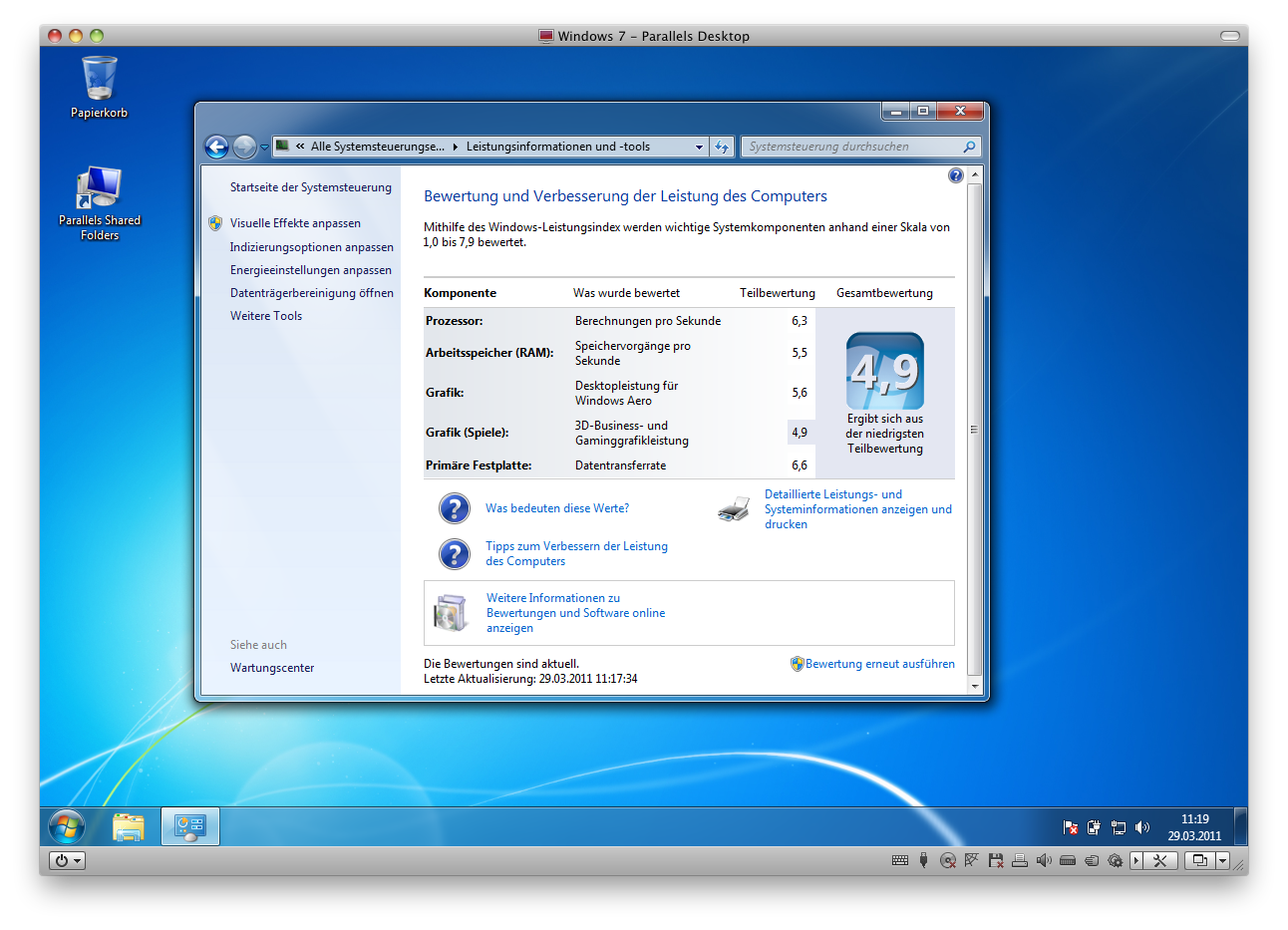
Task: Click the Parallels keyboard status icon
Action: [x=900, y=860]
